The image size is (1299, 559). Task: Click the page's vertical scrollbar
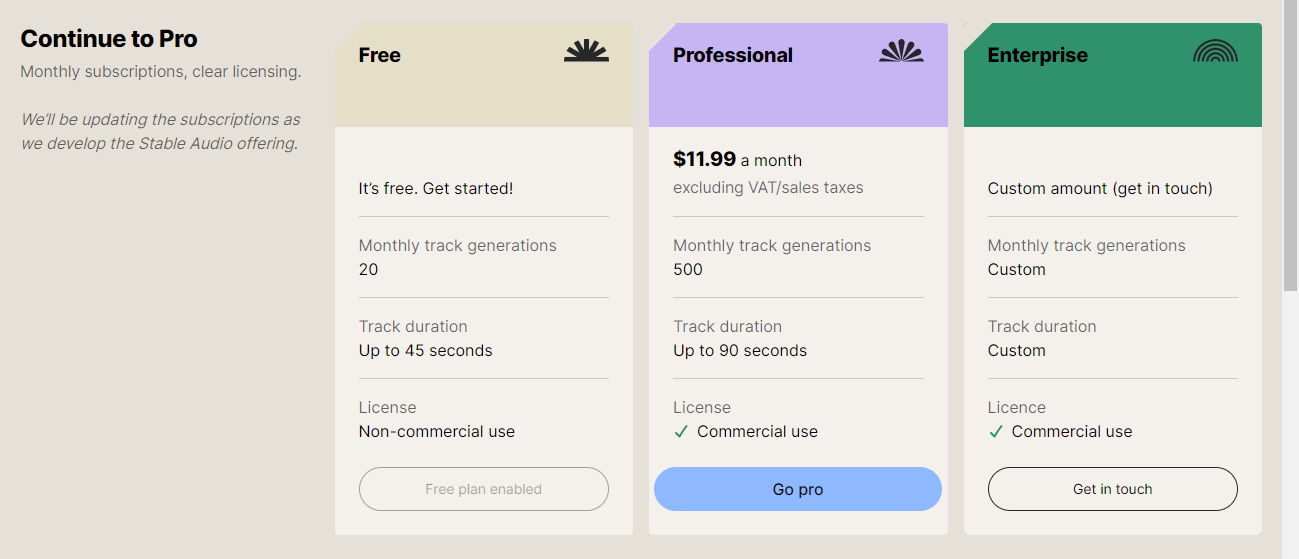point(1290,150)
